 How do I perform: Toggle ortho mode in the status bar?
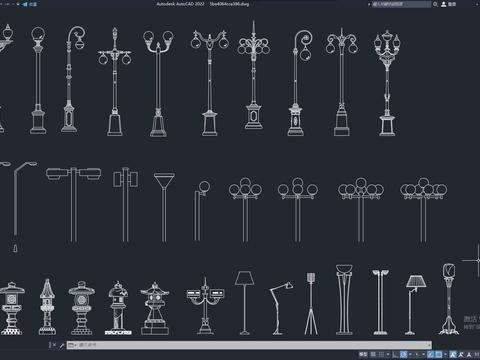coord(394,354)
